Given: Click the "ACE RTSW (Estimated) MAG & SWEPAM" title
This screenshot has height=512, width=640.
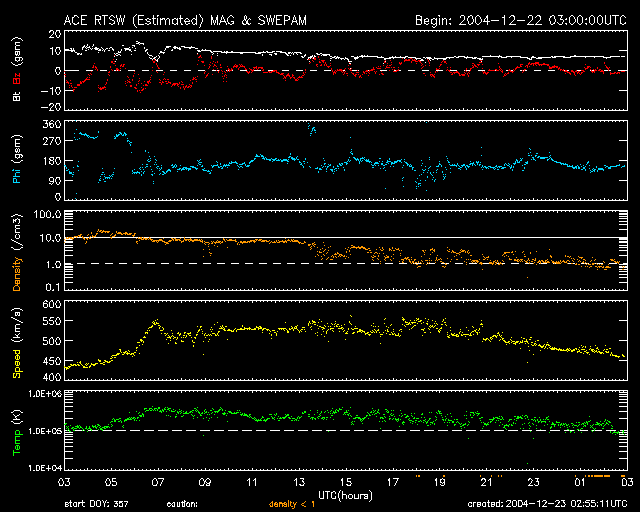Looking at the screenshot, I should 185,20.
